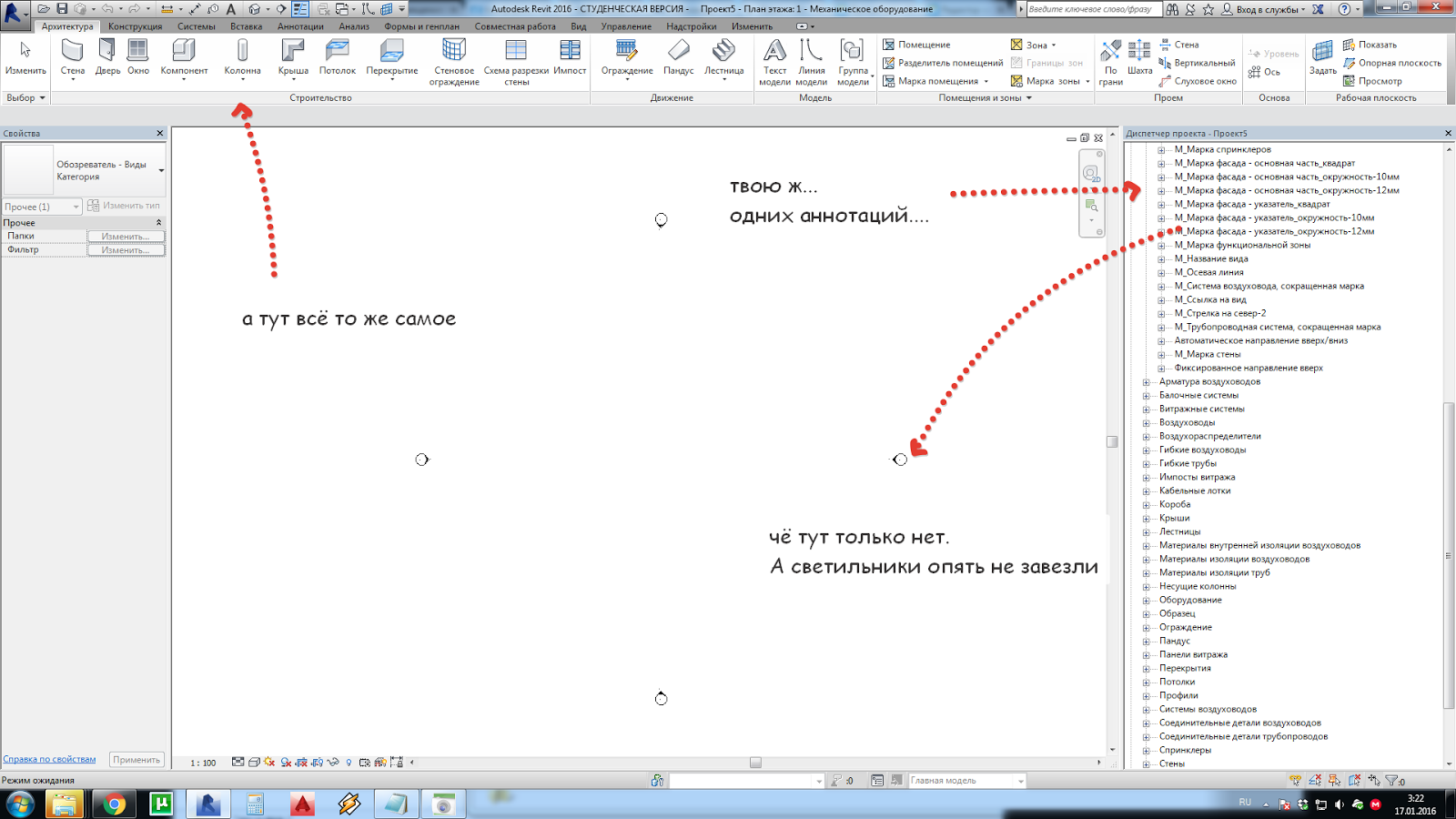
Task: Select the Линия модели tool
Action: (811, 62)
